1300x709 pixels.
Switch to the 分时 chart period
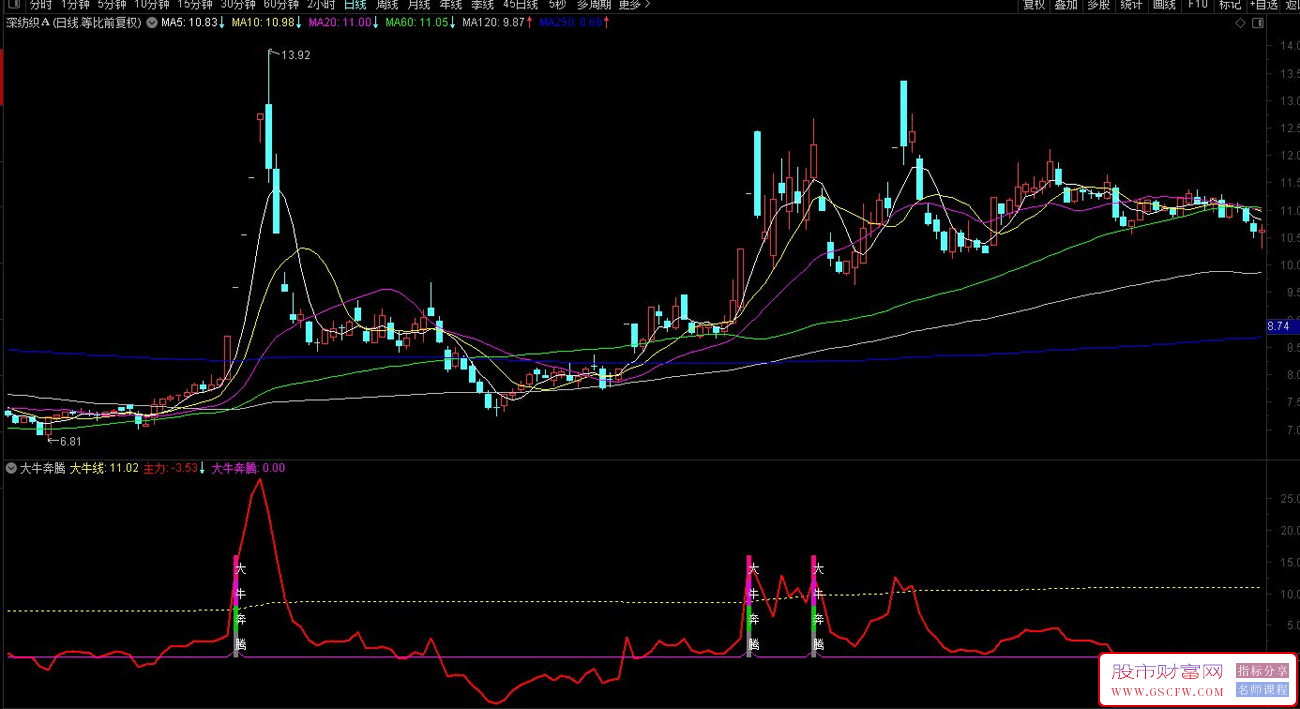pos(40,5)
